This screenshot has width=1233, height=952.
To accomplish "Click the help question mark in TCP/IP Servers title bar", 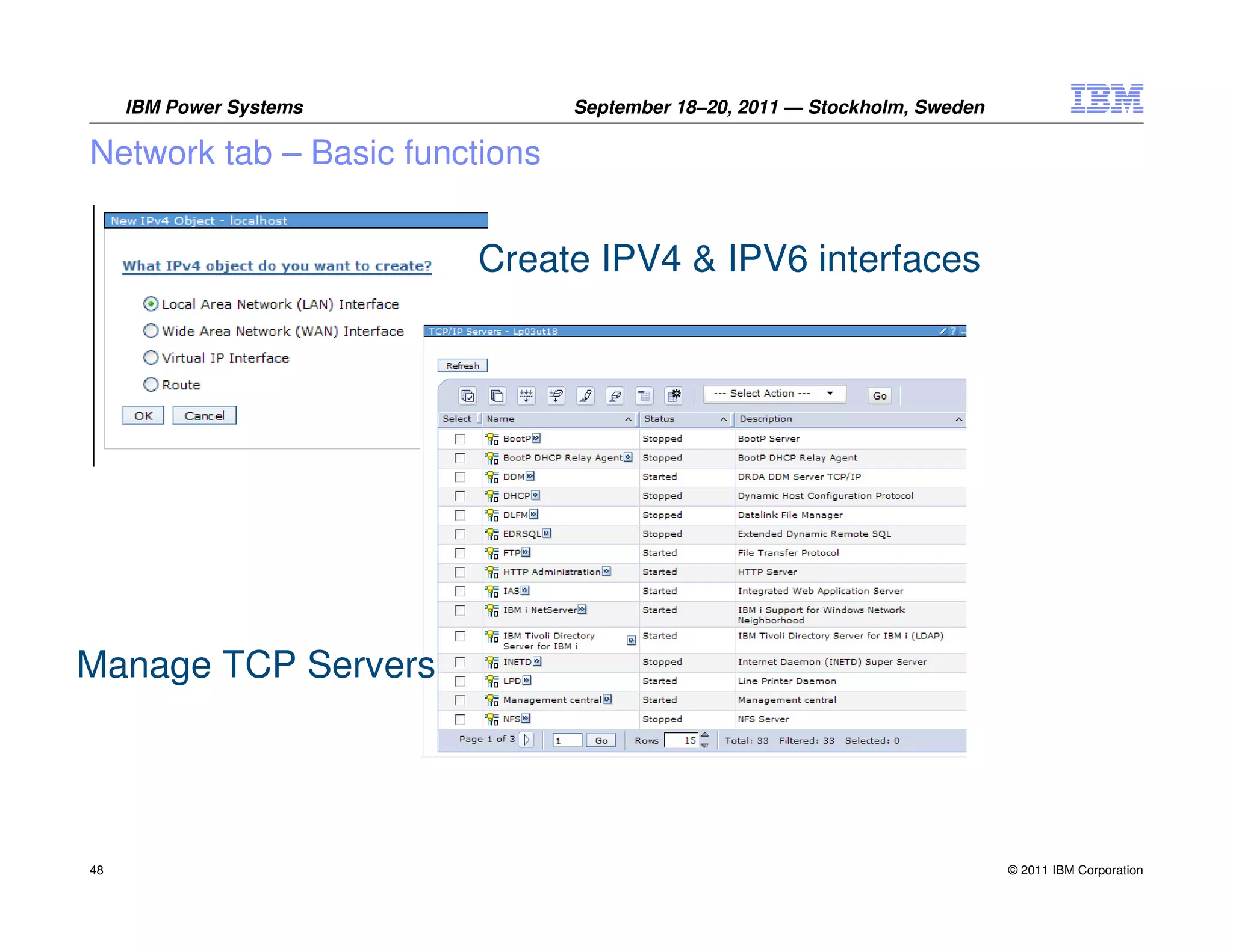I will (x=953, y=331).
